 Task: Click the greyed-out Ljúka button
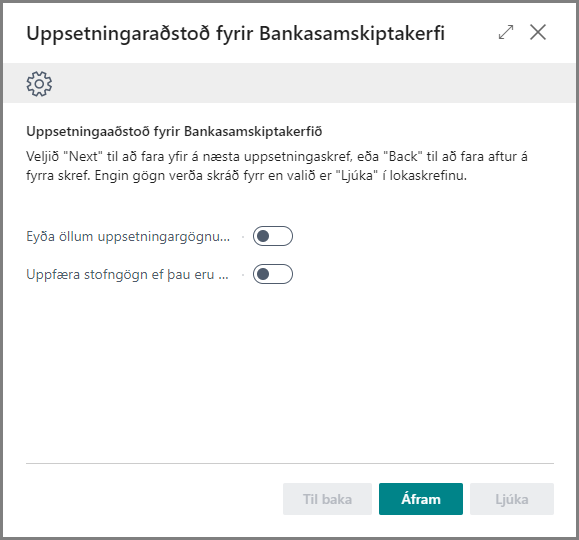pyautogui.click(x=512, y=499)
